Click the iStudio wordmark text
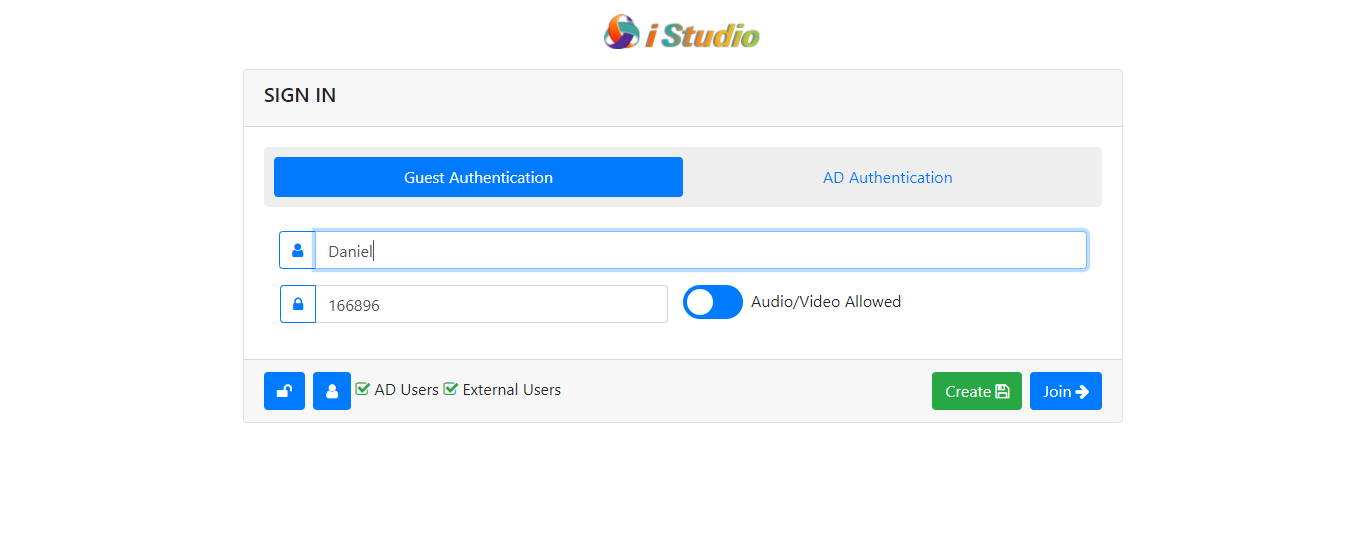The image size is (1366, 534). coord(703,36)
